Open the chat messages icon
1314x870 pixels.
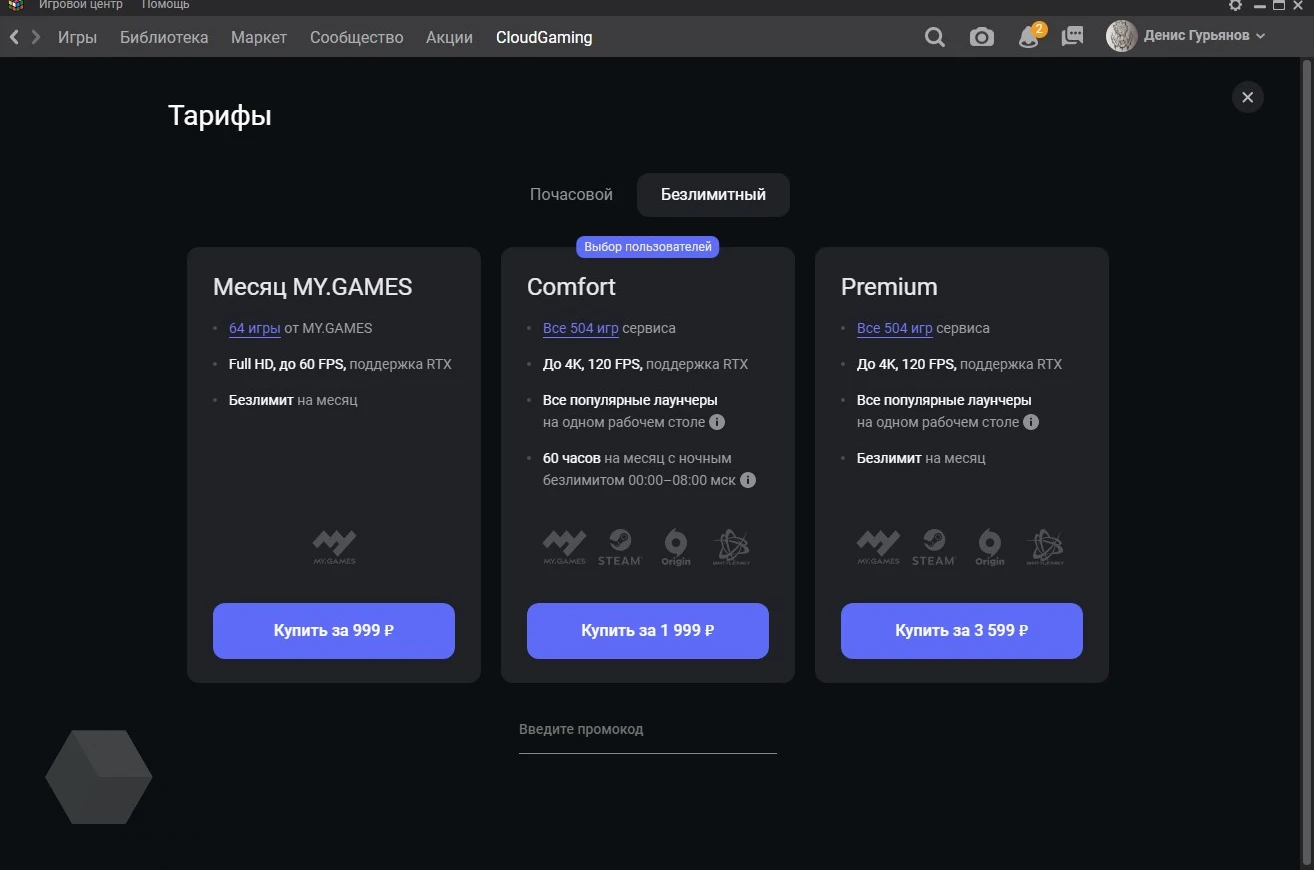[1072, 37]
